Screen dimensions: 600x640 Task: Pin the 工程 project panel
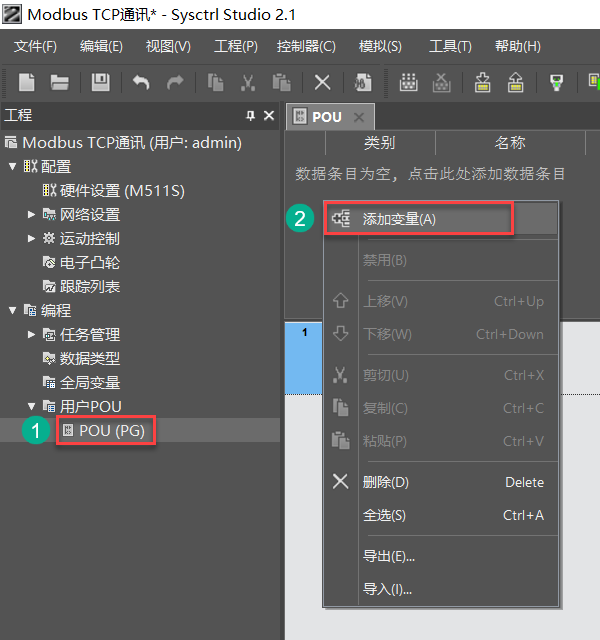[250, 116]
